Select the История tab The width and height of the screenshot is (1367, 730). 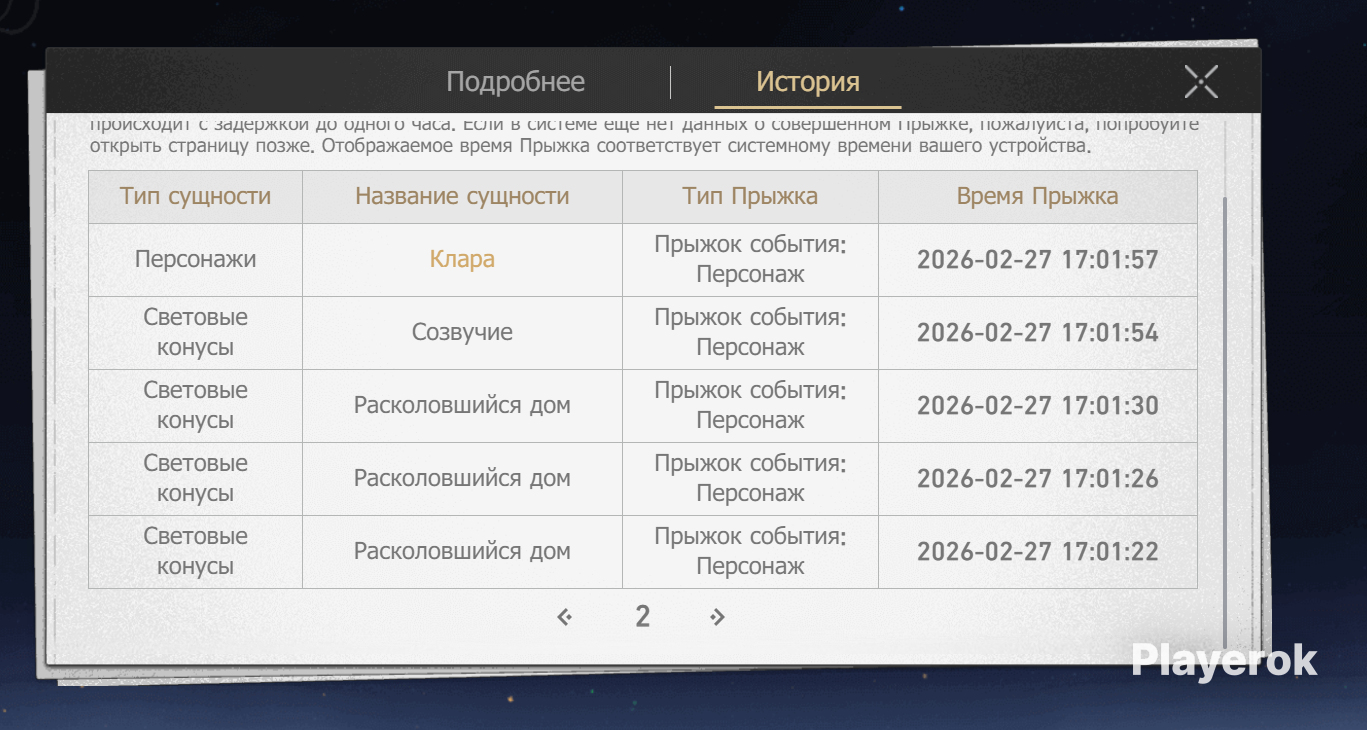(808, 82)
